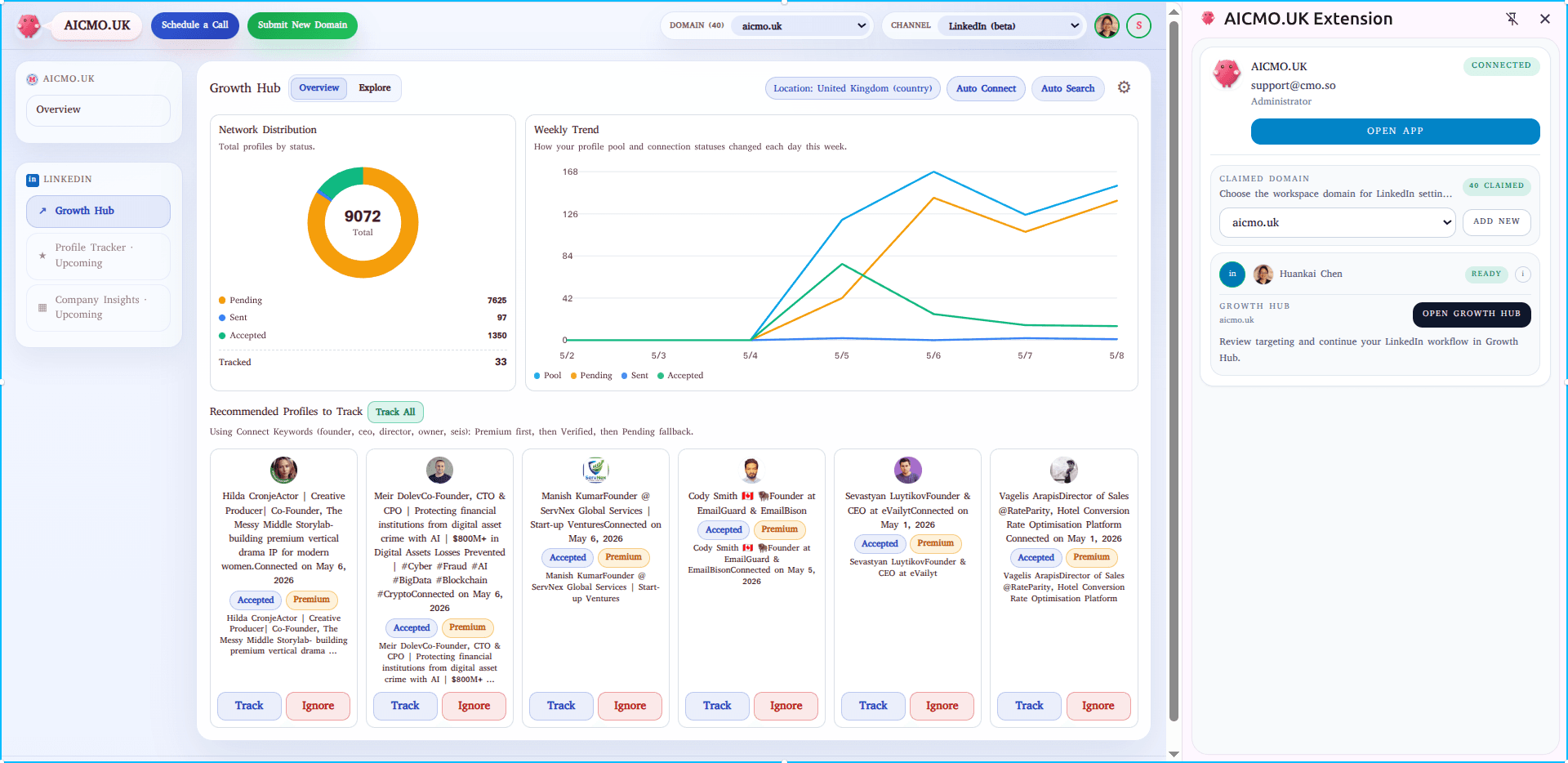Click the red S account badge
The height and width of the screenshot is (763, 1568).
(1138, 25)
